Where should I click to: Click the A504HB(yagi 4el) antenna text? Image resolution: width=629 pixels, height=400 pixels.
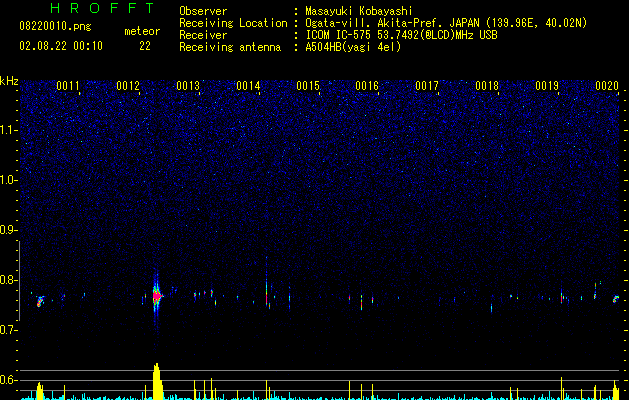coord(353,47)
